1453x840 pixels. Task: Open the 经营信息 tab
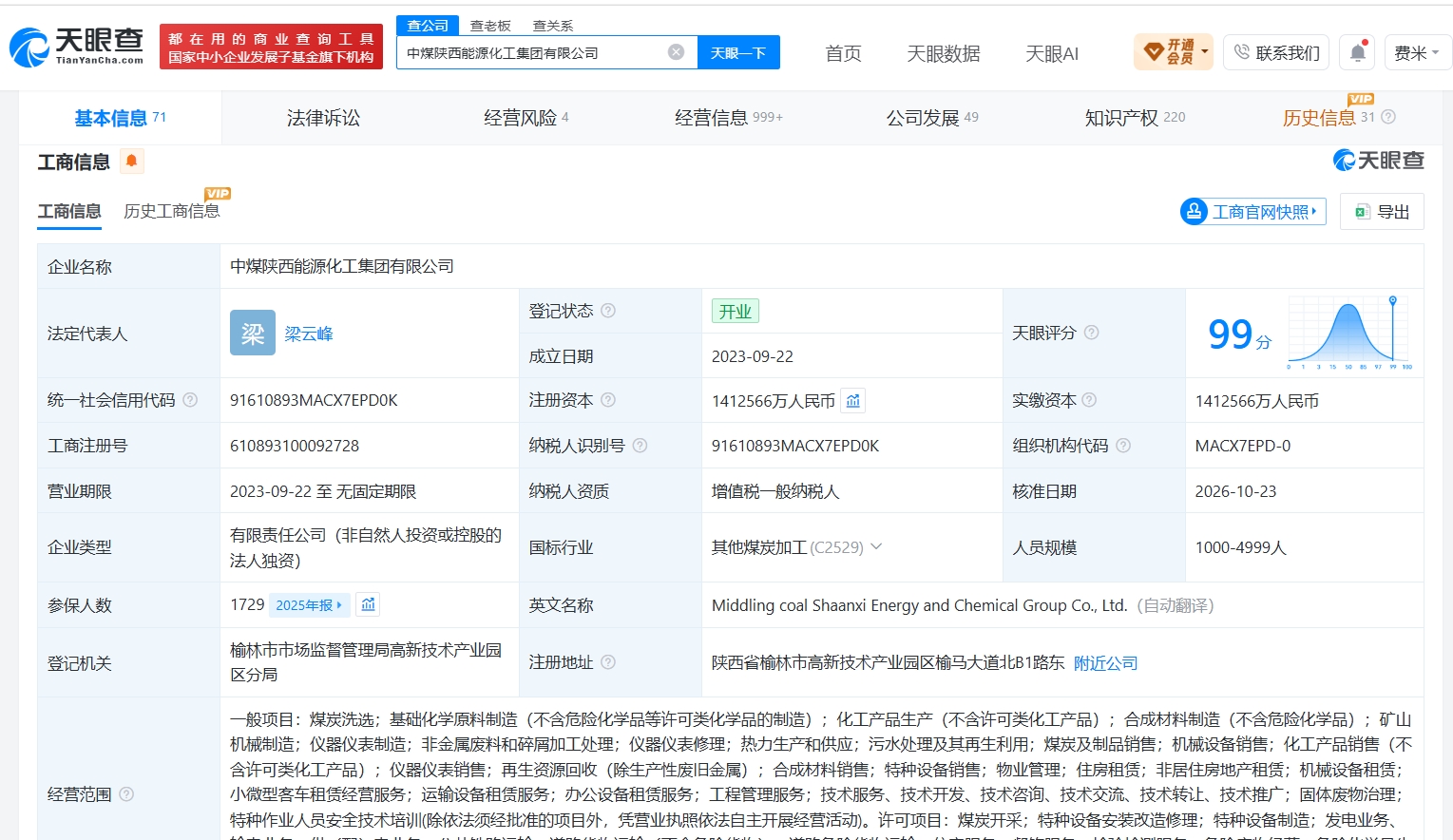click(x=729, y=118)
